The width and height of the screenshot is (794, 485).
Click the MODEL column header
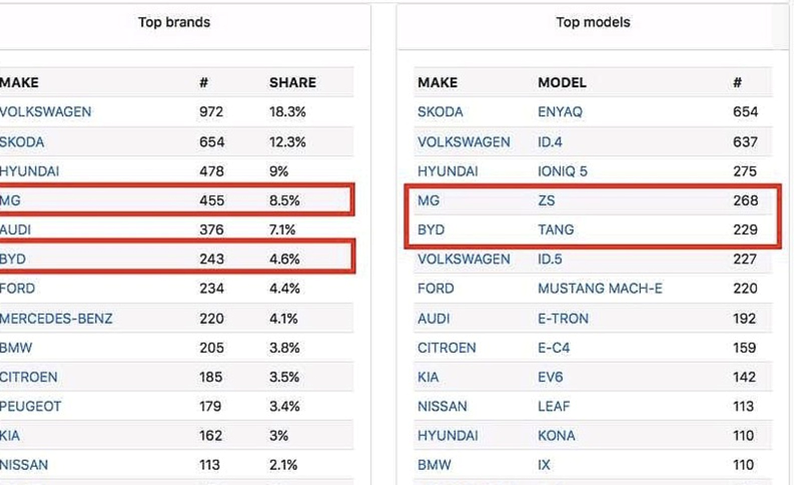point(562,83)
